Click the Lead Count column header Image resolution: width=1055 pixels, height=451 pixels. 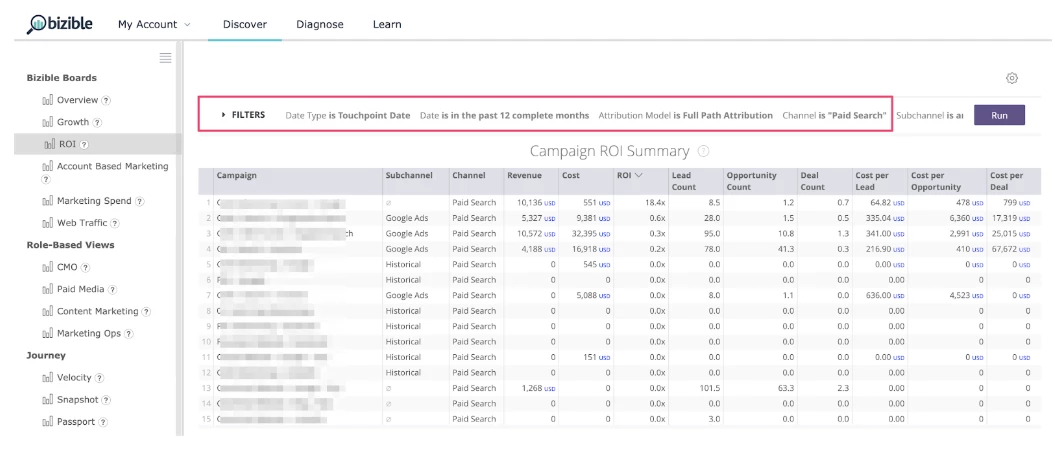coord(694,180)
